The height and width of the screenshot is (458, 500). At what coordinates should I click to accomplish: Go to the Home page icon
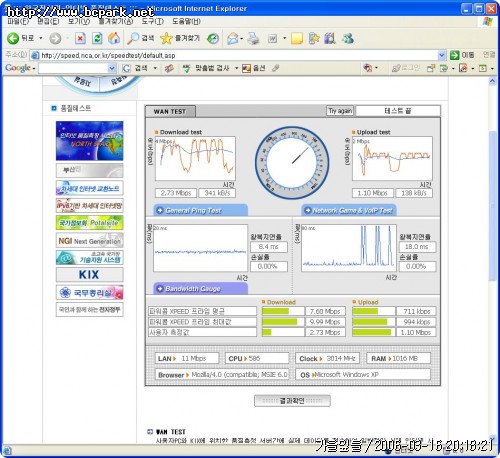click(x=114, y=38)
